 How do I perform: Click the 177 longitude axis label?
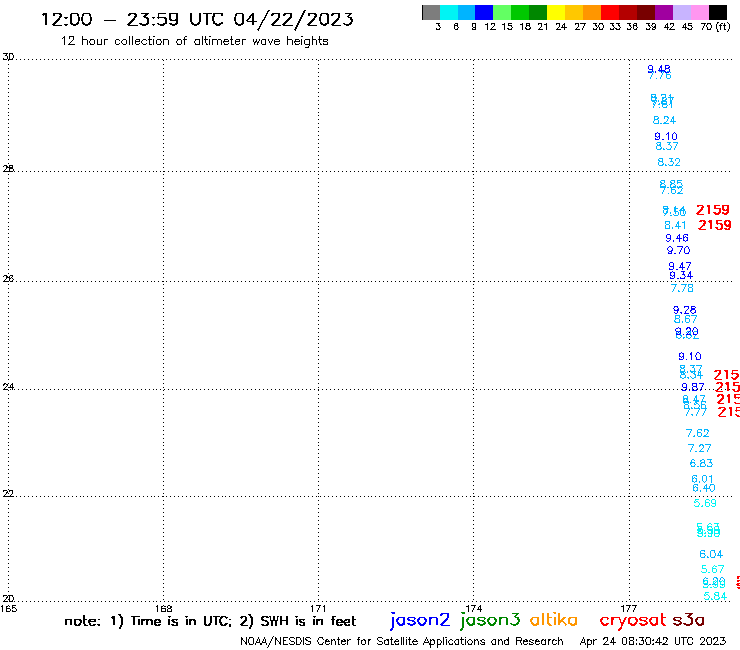(629, 608)
